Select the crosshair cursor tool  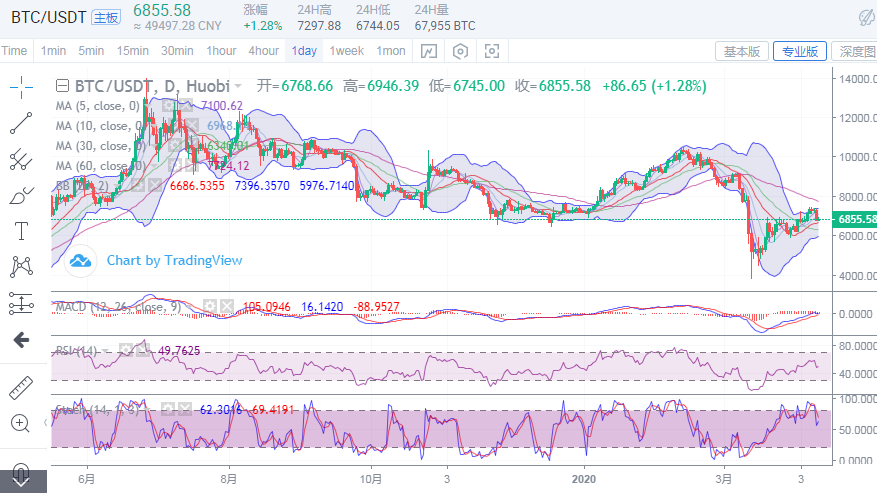pos(21,87)
